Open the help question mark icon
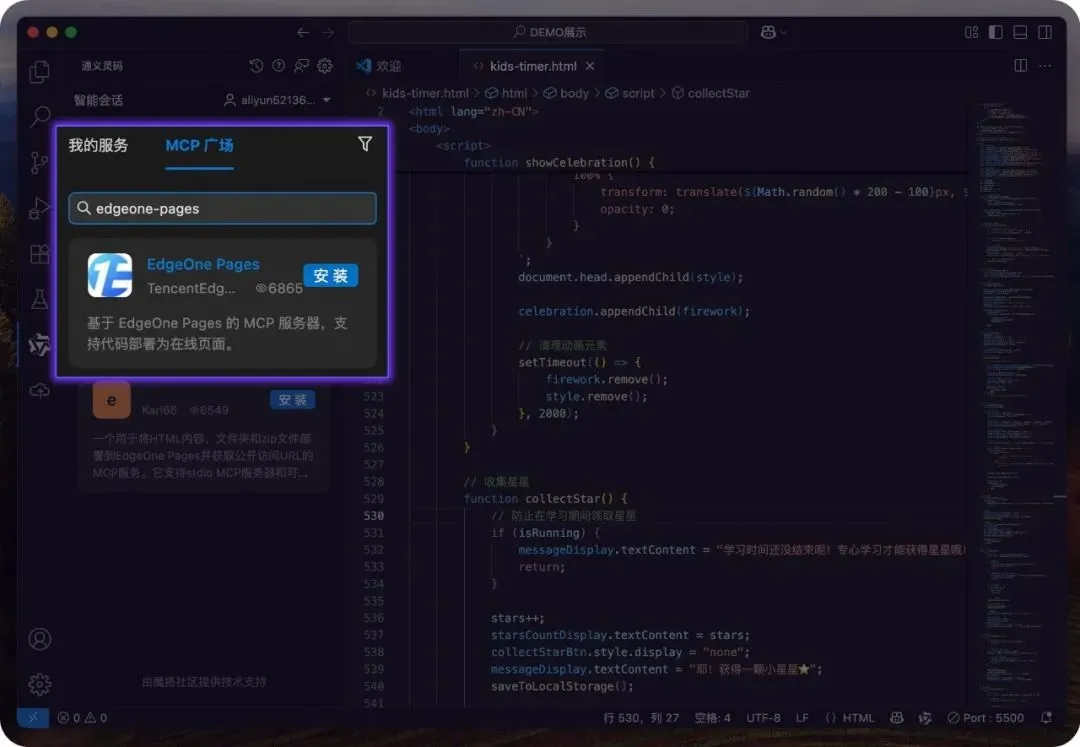 [x=278, y=65]
